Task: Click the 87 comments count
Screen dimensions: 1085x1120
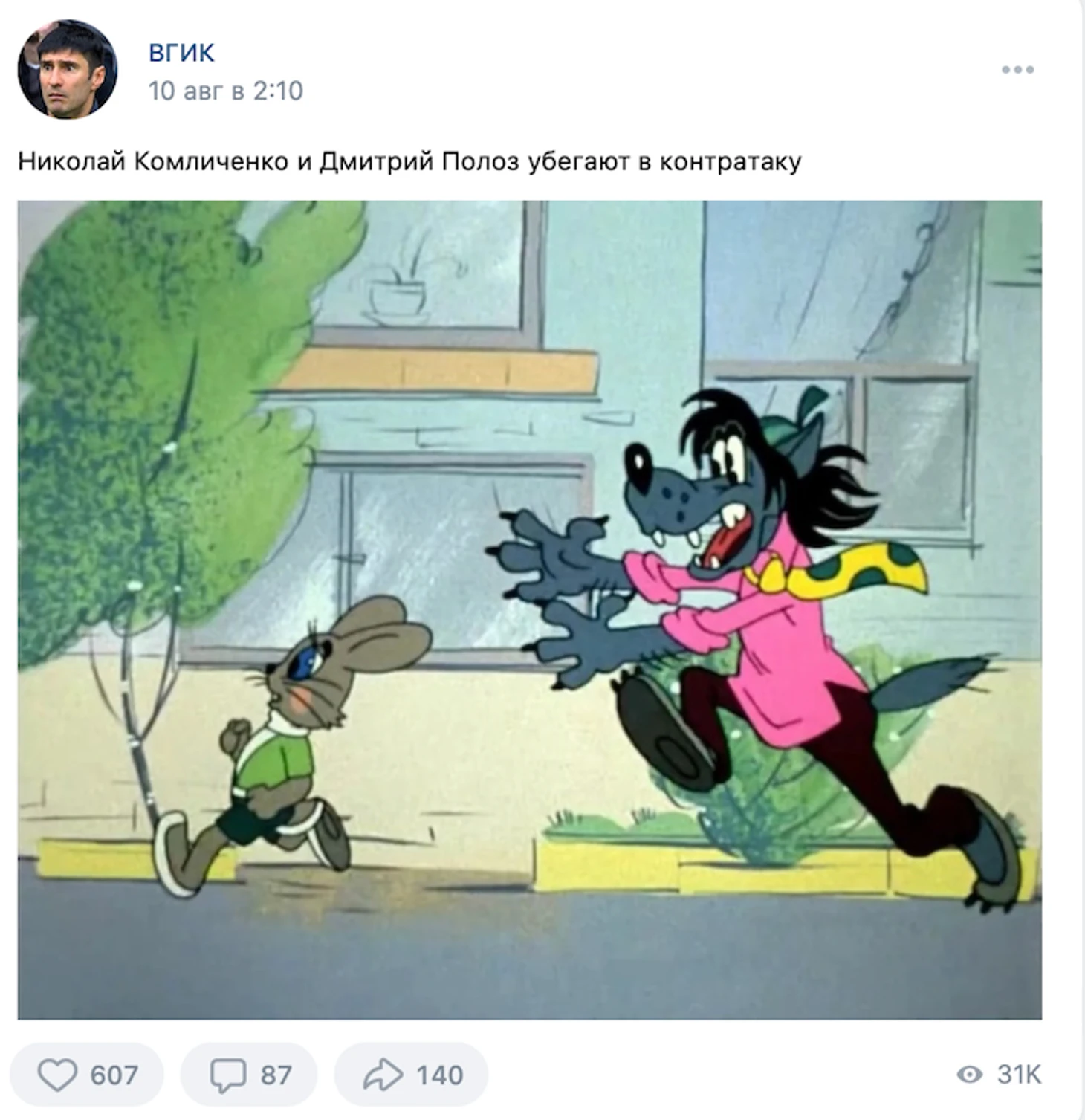Action: [276, 1075]
